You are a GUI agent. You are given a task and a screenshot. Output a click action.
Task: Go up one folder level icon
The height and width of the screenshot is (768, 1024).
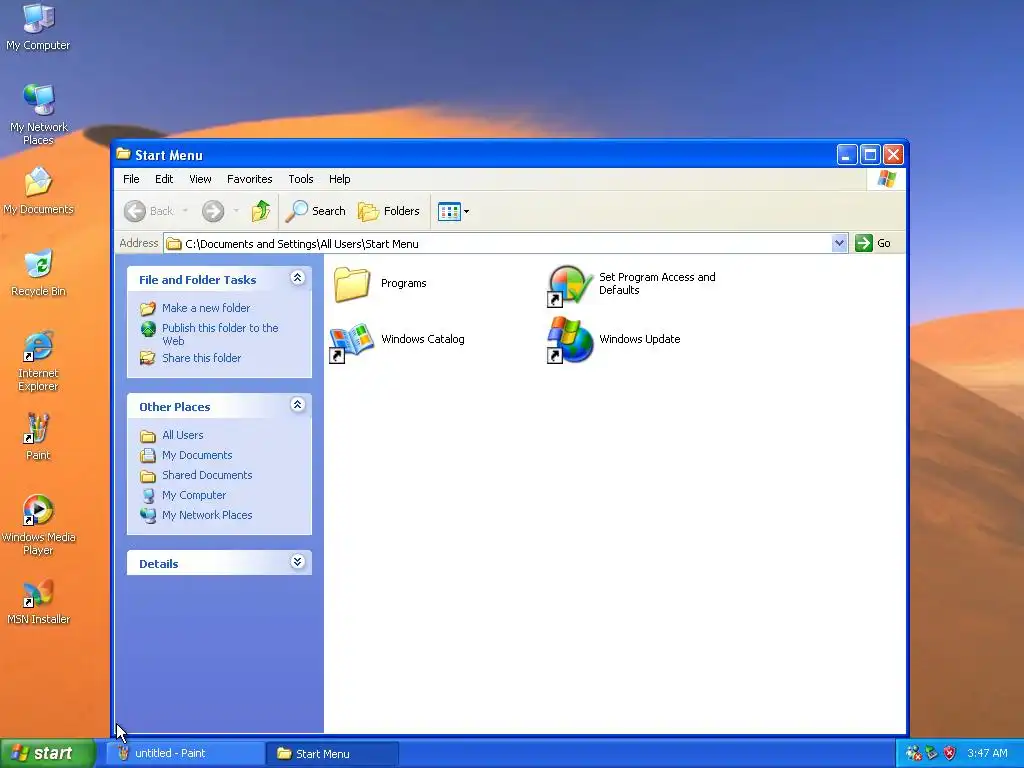261,211
